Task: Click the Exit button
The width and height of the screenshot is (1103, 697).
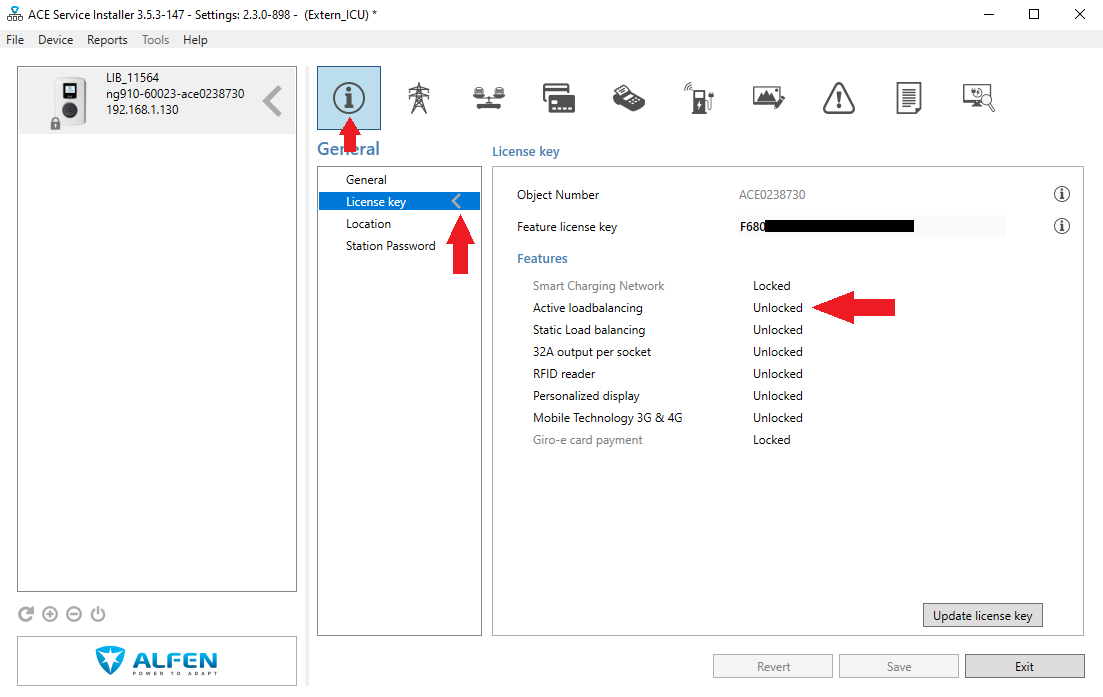Action: (x=1024, y=666)
